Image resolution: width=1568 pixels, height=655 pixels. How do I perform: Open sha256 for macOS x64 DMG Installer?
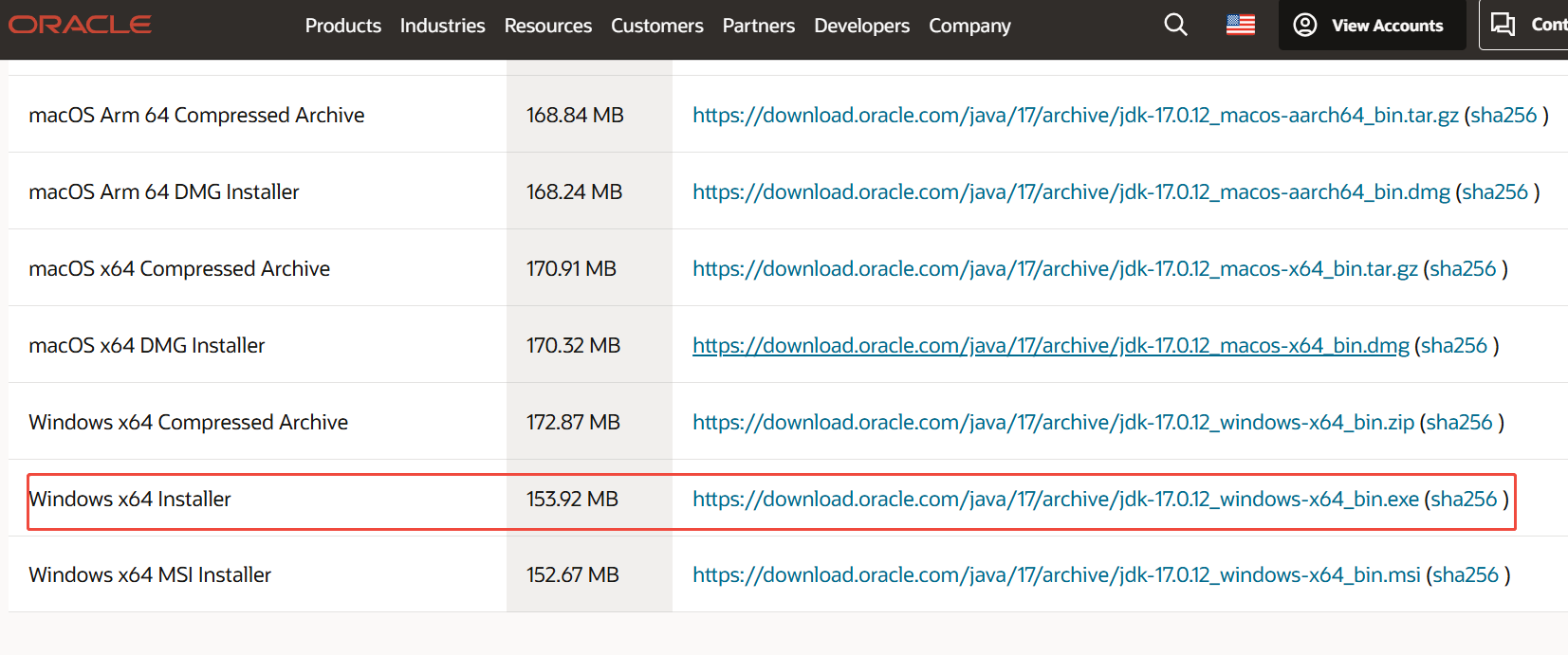pos(1454,345)
